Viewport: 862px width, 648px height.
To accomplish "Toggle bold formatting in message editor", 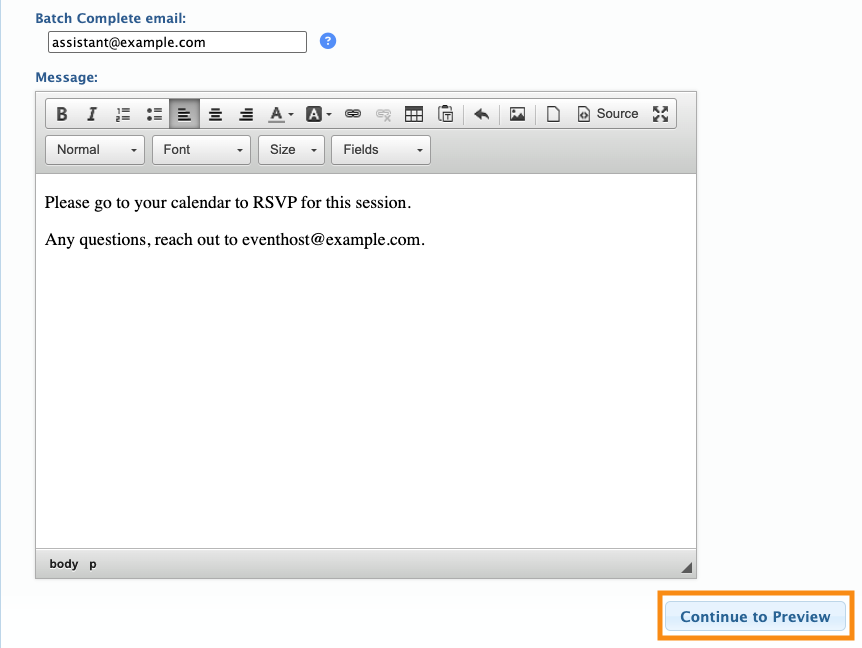I will pos(62,114).
